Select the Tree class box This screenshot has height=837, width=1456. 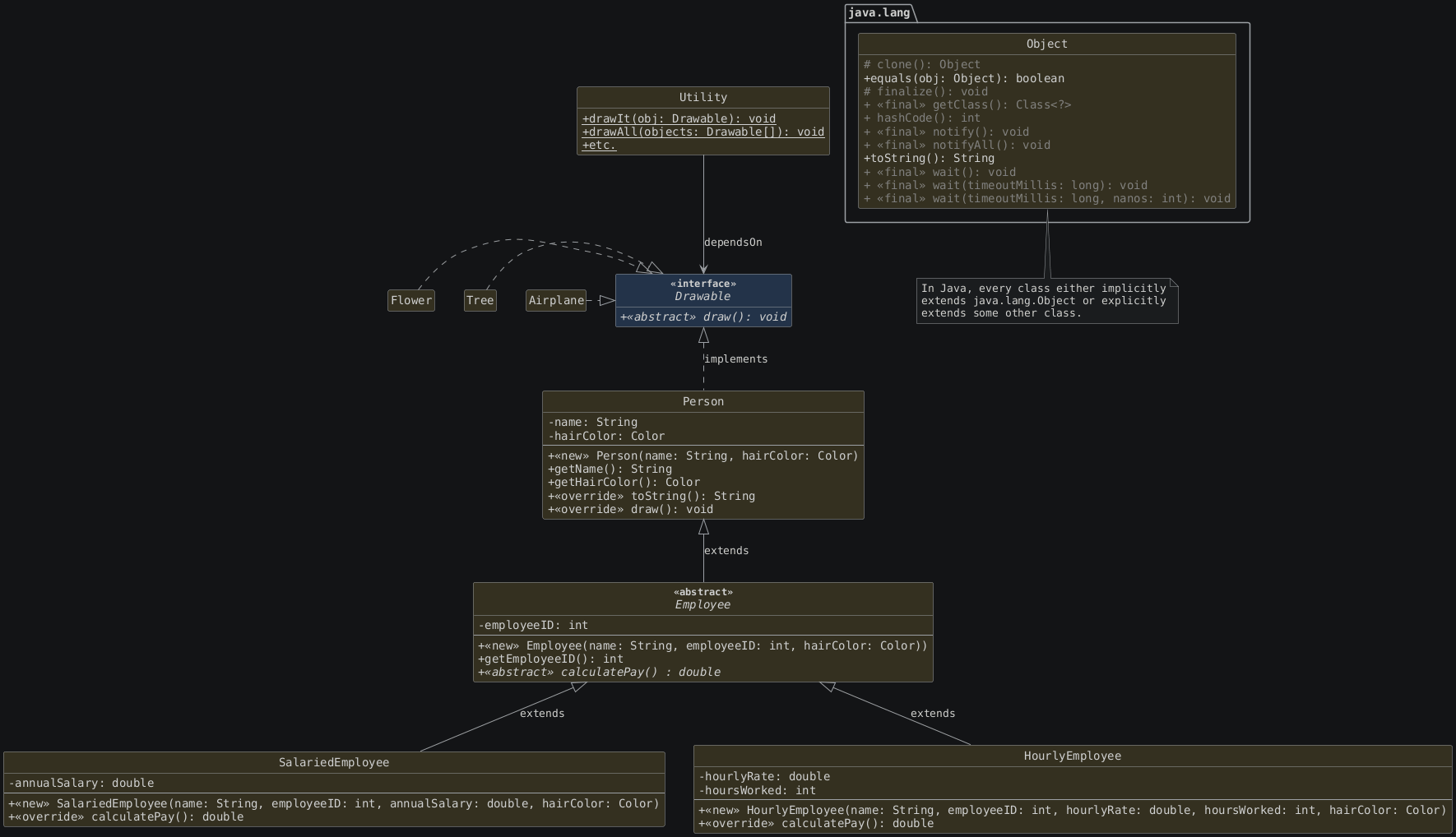480,300
